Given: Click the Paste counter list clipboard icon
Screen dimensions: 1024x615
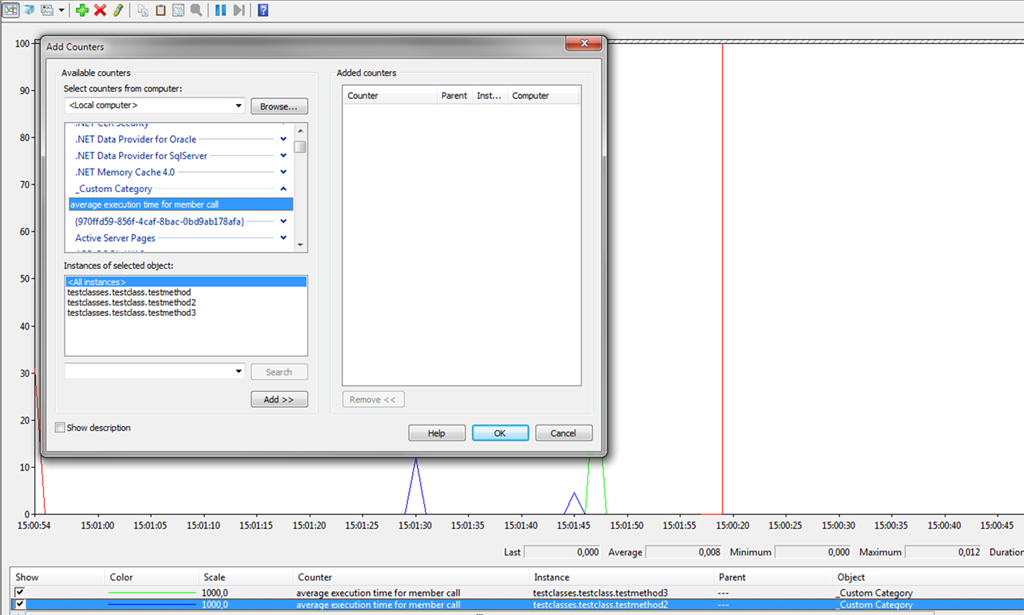Looking at the screenshot, I should coord(160,10).
